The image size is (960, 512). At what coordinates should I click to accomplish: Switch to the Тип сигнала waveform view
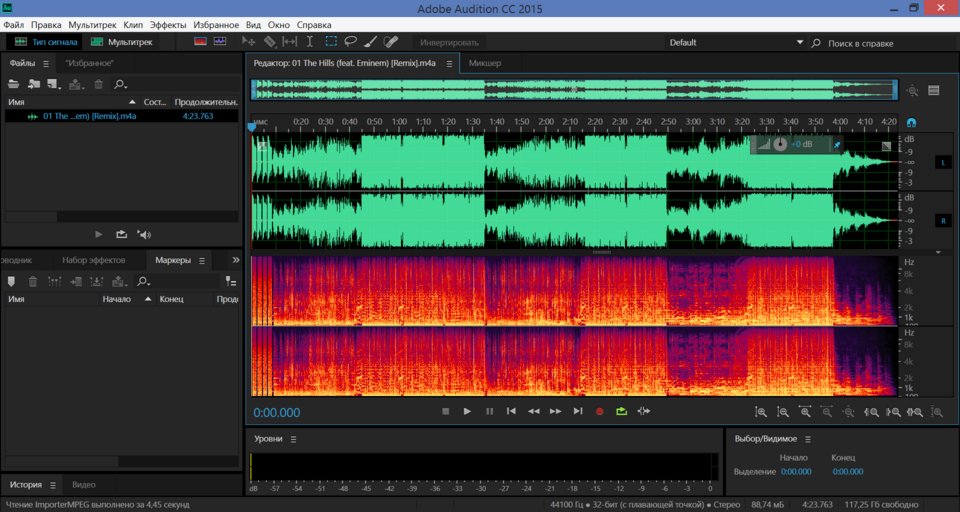(x=46, y=42)
